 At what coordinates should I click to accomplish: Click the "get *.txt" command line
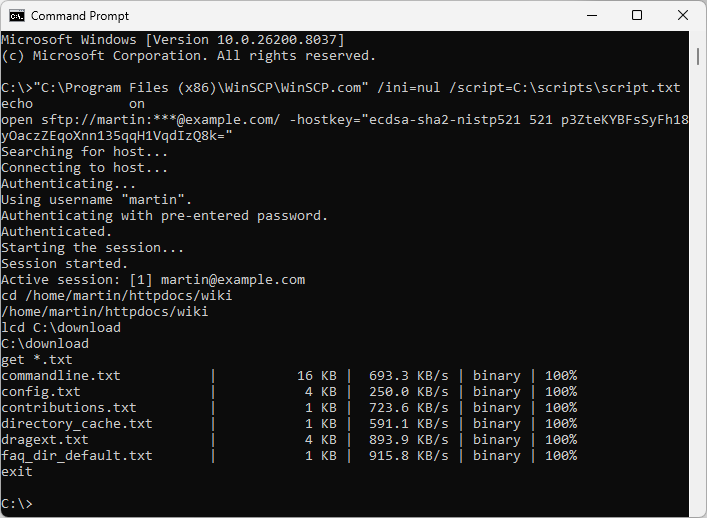(x=37, y=360)
